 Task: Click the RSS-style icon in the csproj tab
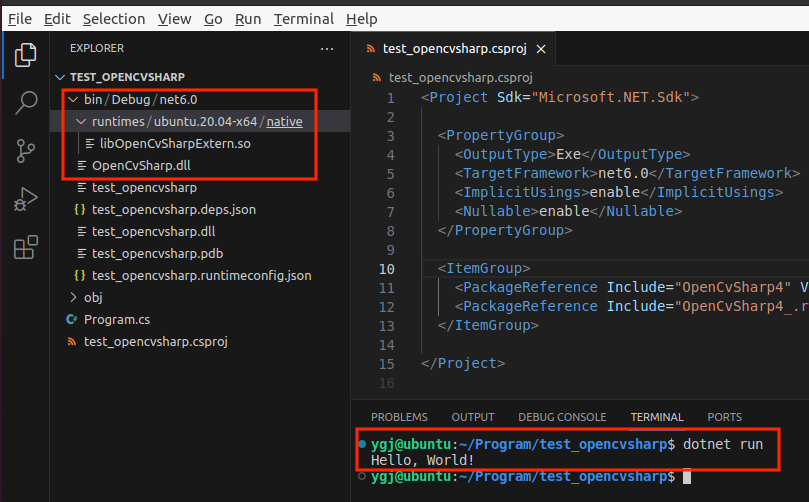(x=370, y=48)
